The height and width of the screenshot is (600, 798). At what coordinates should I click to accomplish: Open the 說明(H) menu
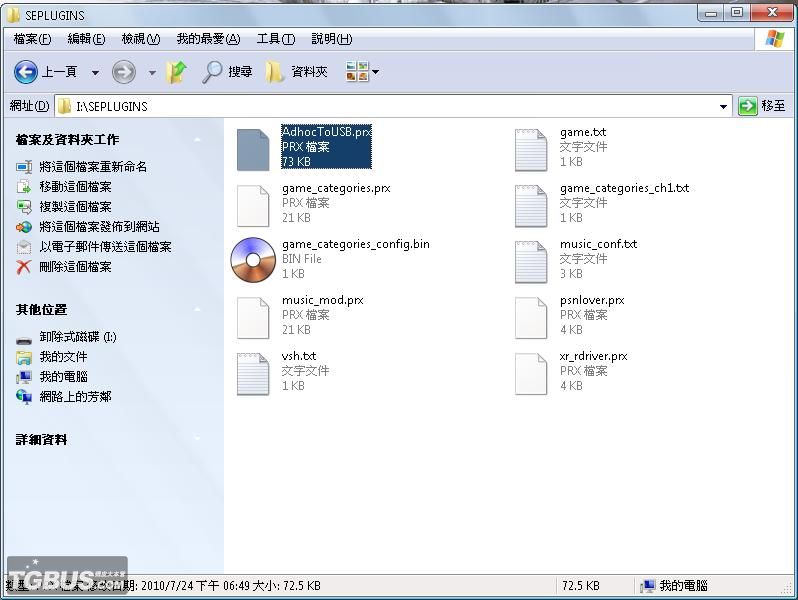coord(332,39)
